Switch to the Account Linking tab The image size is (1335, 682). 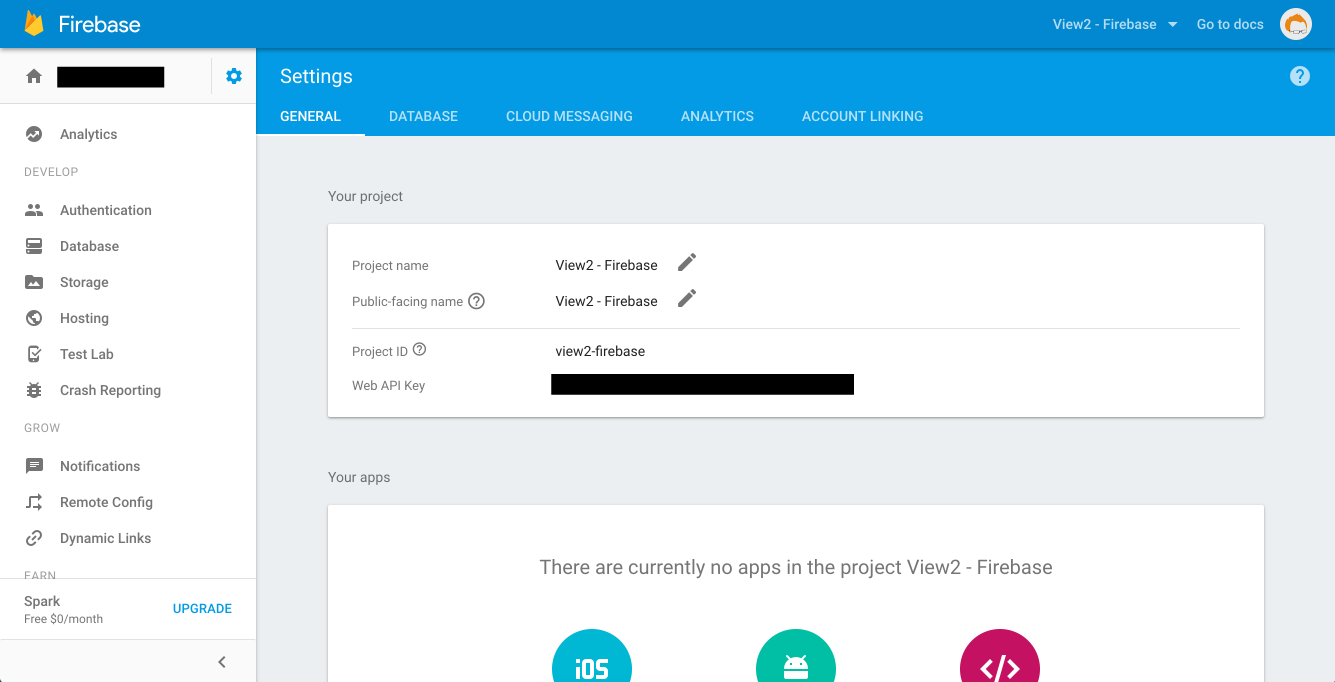pos(862,116)
